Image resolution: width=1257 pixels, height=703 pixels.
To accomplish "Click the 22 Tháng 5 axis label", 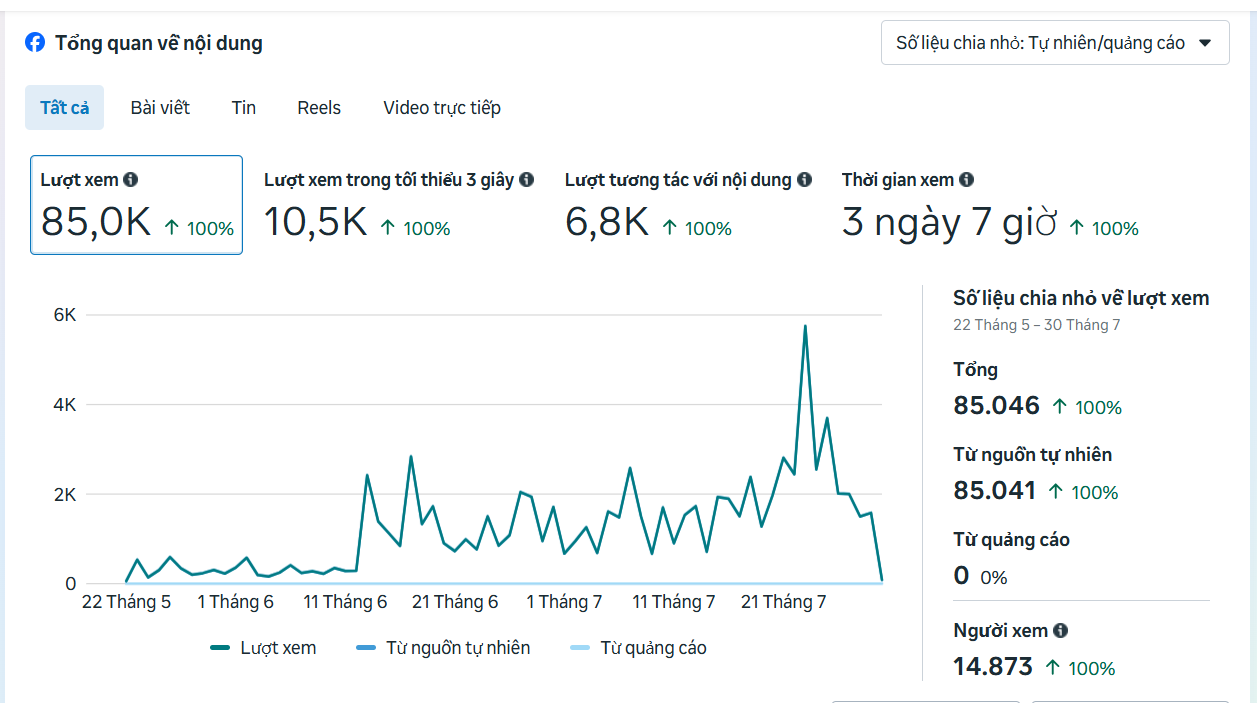I will point(126,602).
